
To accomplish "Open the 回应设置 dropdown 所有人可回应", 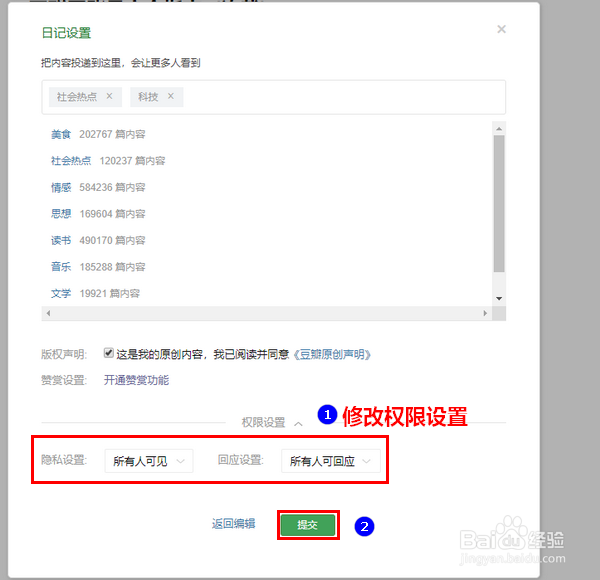I will [331, 461].
